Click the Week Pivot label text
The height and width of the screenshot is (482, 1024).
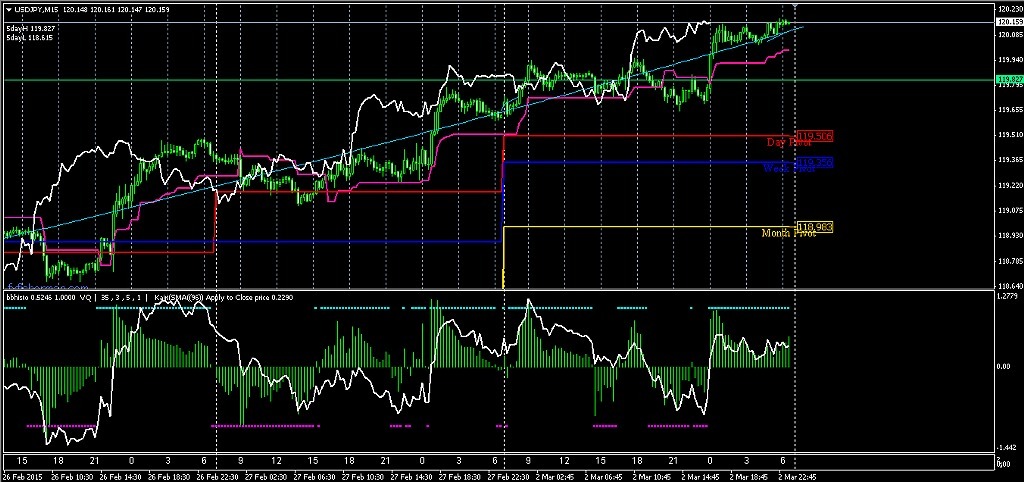pos(789,168)
